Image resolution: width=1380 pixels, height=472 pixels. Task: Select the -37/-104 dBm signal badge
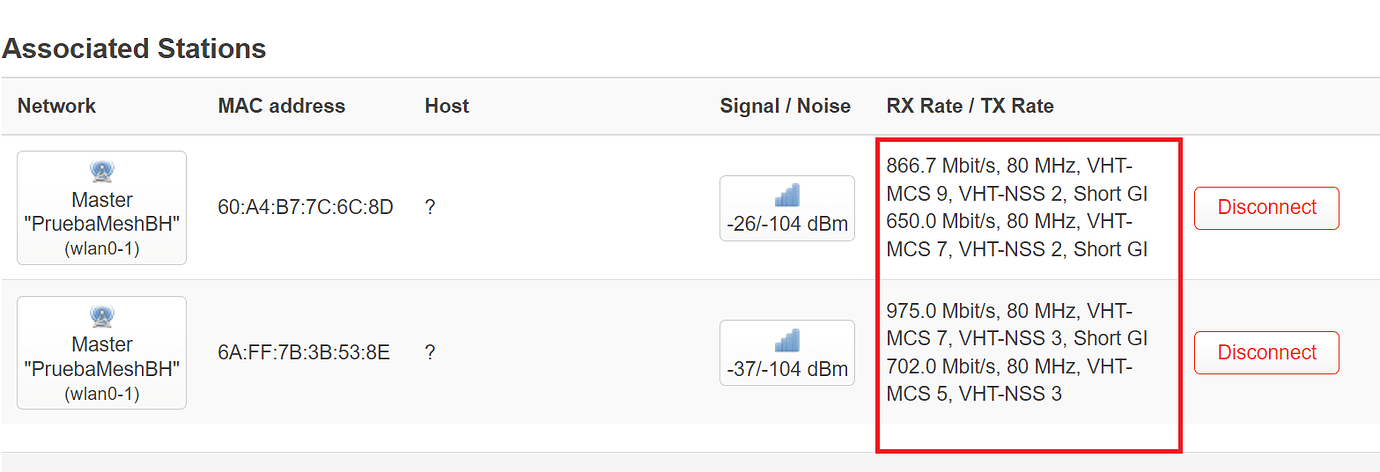787,353
